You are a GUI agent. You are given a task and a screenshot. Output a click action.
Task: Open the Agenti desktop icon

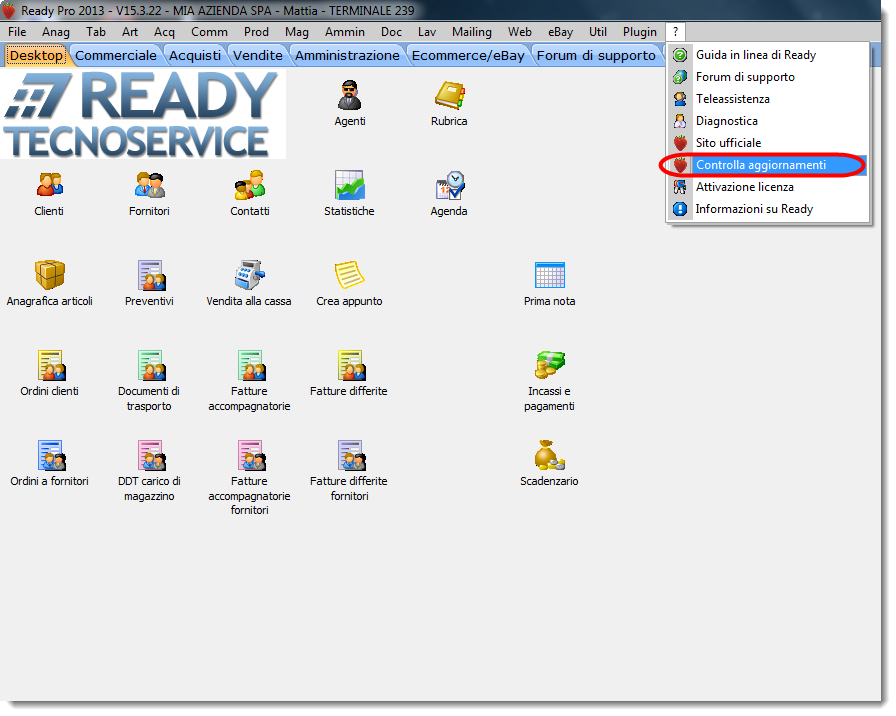[350, 96]
